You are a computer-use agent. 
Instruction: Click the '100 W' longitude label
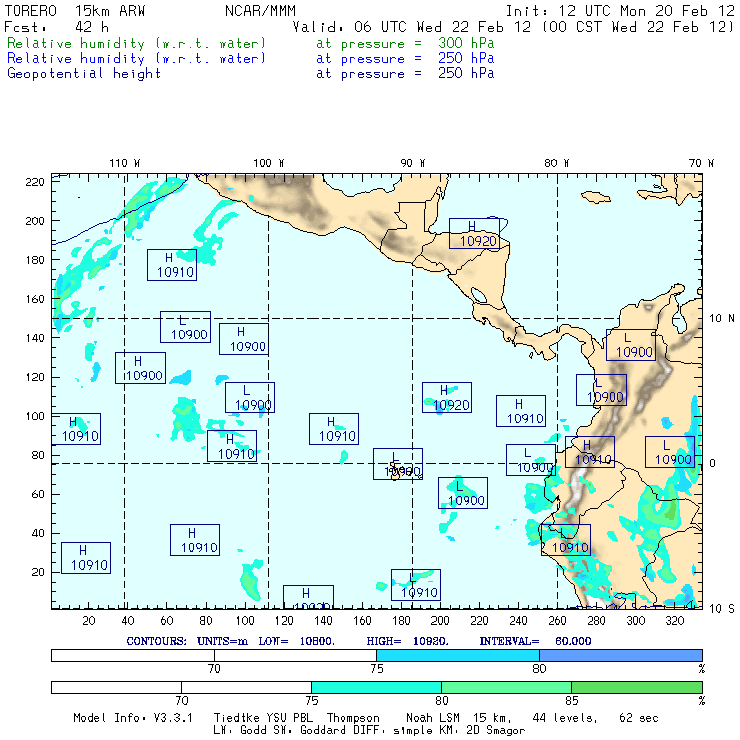pos(269,163)
